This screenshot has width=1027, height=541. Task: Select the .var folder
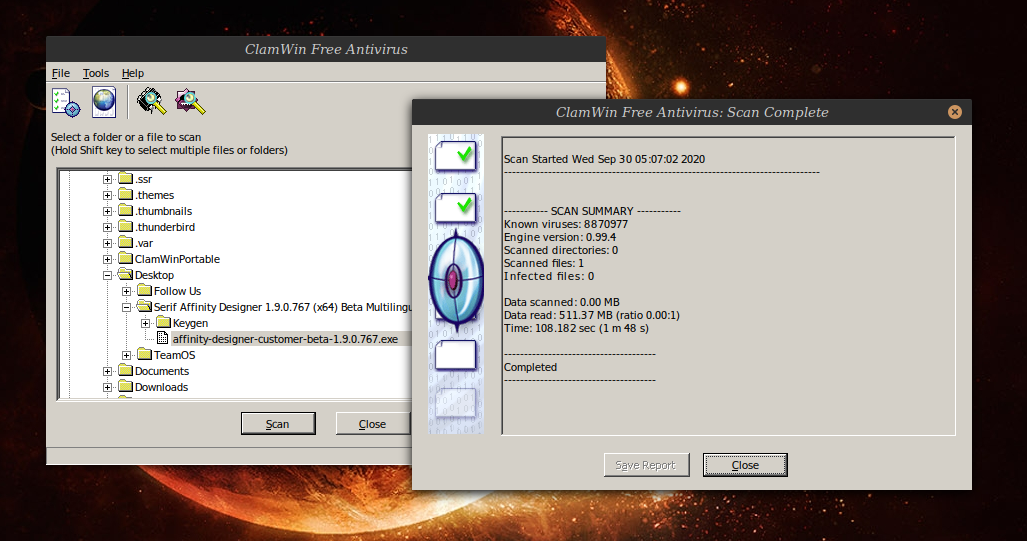click(x=144, y=243)
